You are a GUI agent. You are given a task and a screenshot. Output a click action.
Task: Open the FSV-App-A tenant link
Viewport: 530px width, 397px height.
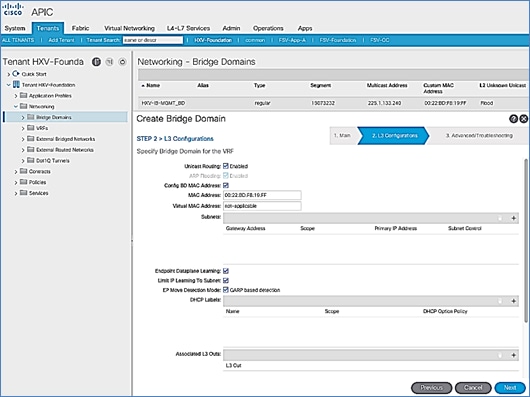292,40
